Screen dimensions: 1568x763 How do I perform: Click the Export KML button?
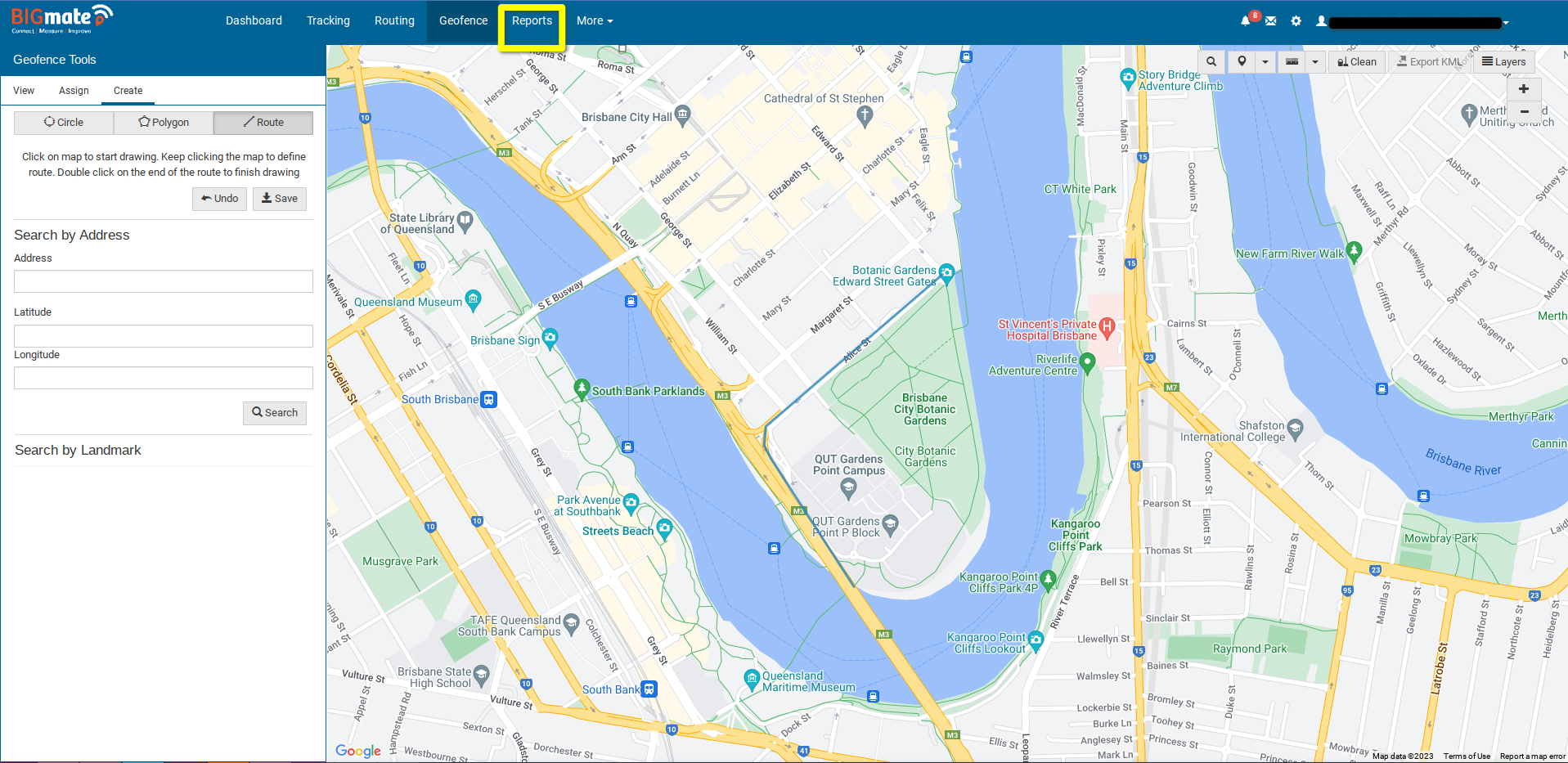click(1430, 61)
